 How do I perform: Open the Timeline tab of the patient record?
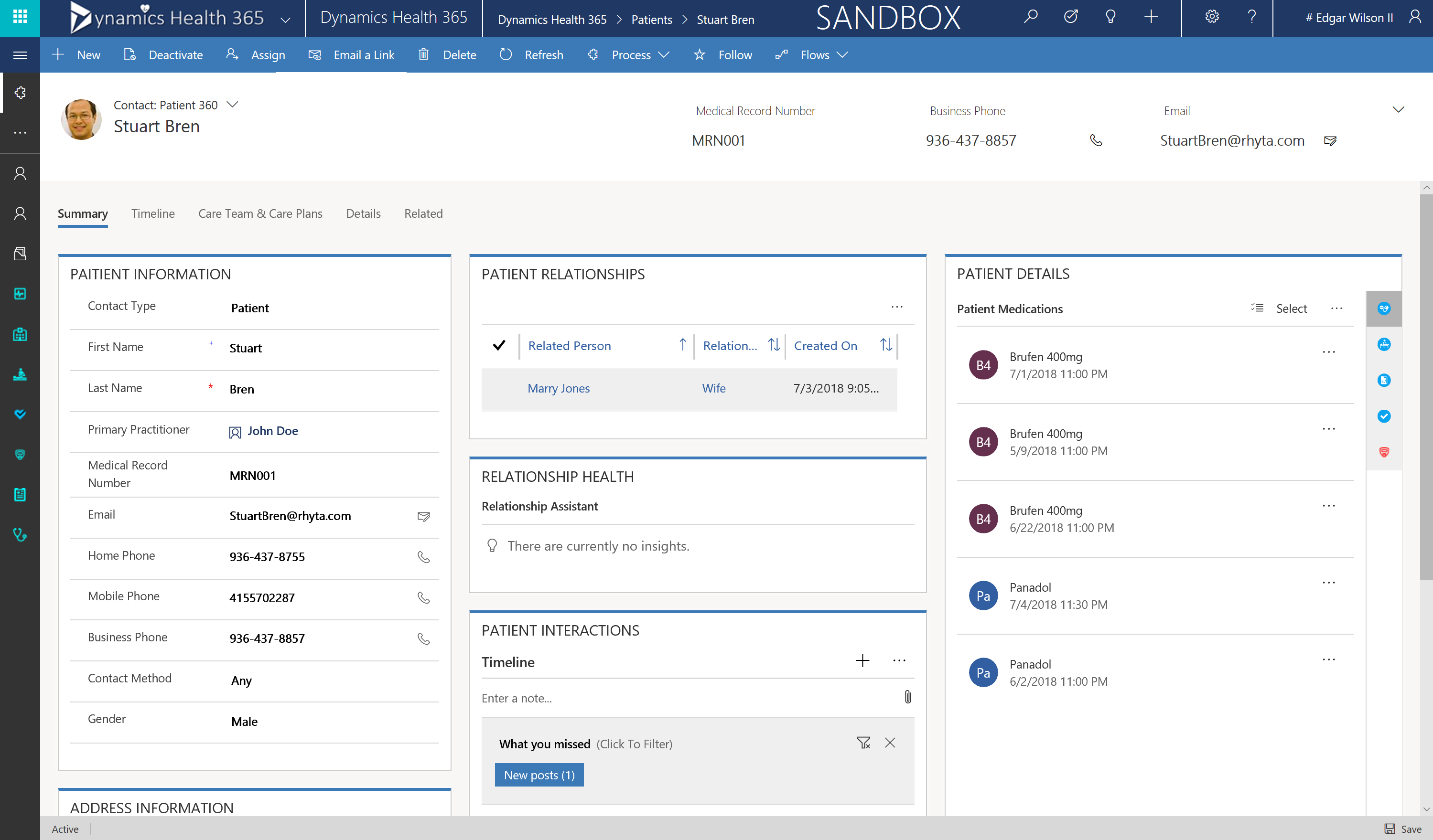pyautogui.click(x=152, y=213)
